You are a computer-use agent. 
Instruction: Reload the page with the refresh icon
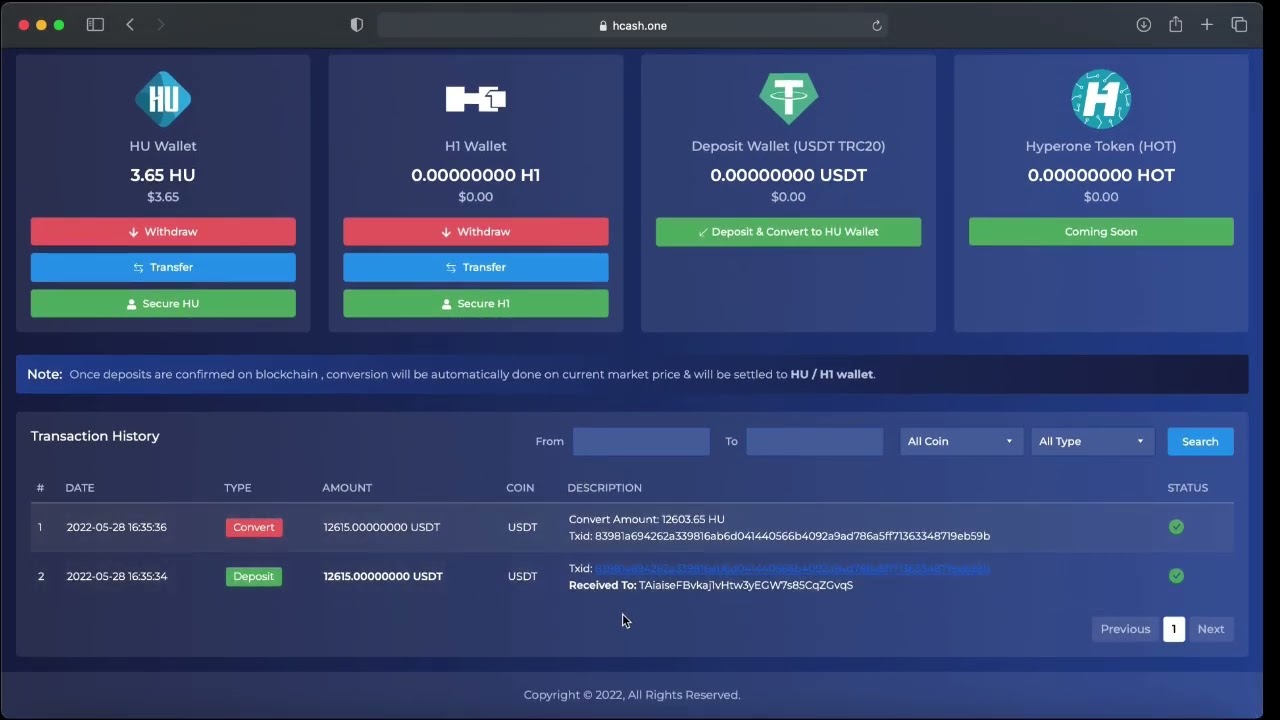877,26
